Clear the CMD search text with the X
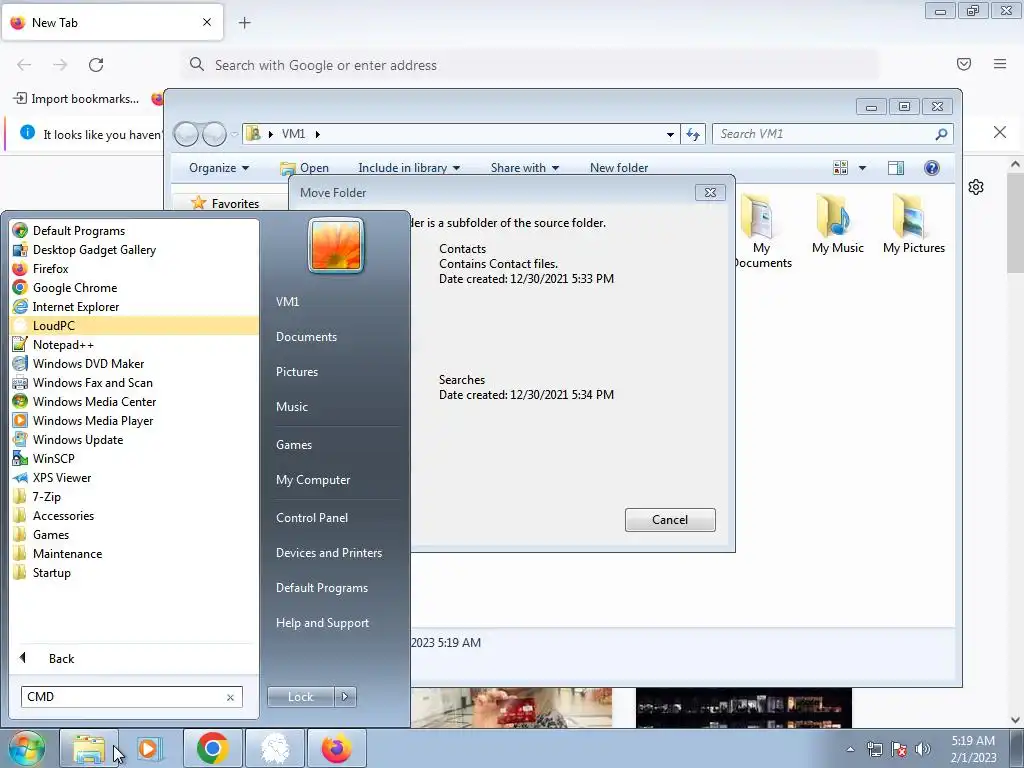The width and height of the screenshot is (1024, 768). [230, 697]
